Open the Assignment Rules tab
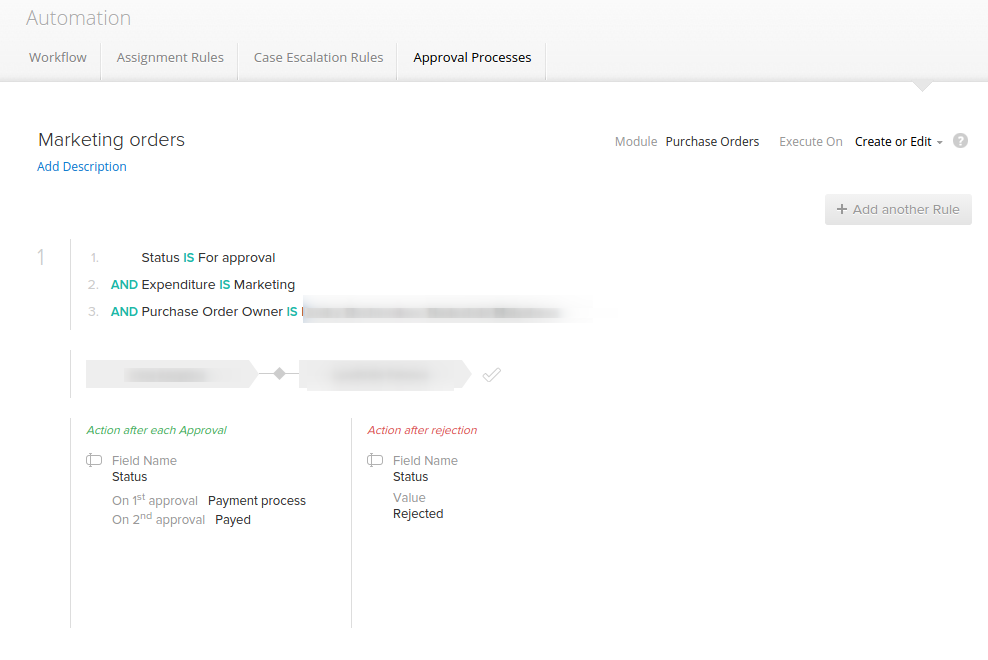988x660 pixels. [170, 57]
